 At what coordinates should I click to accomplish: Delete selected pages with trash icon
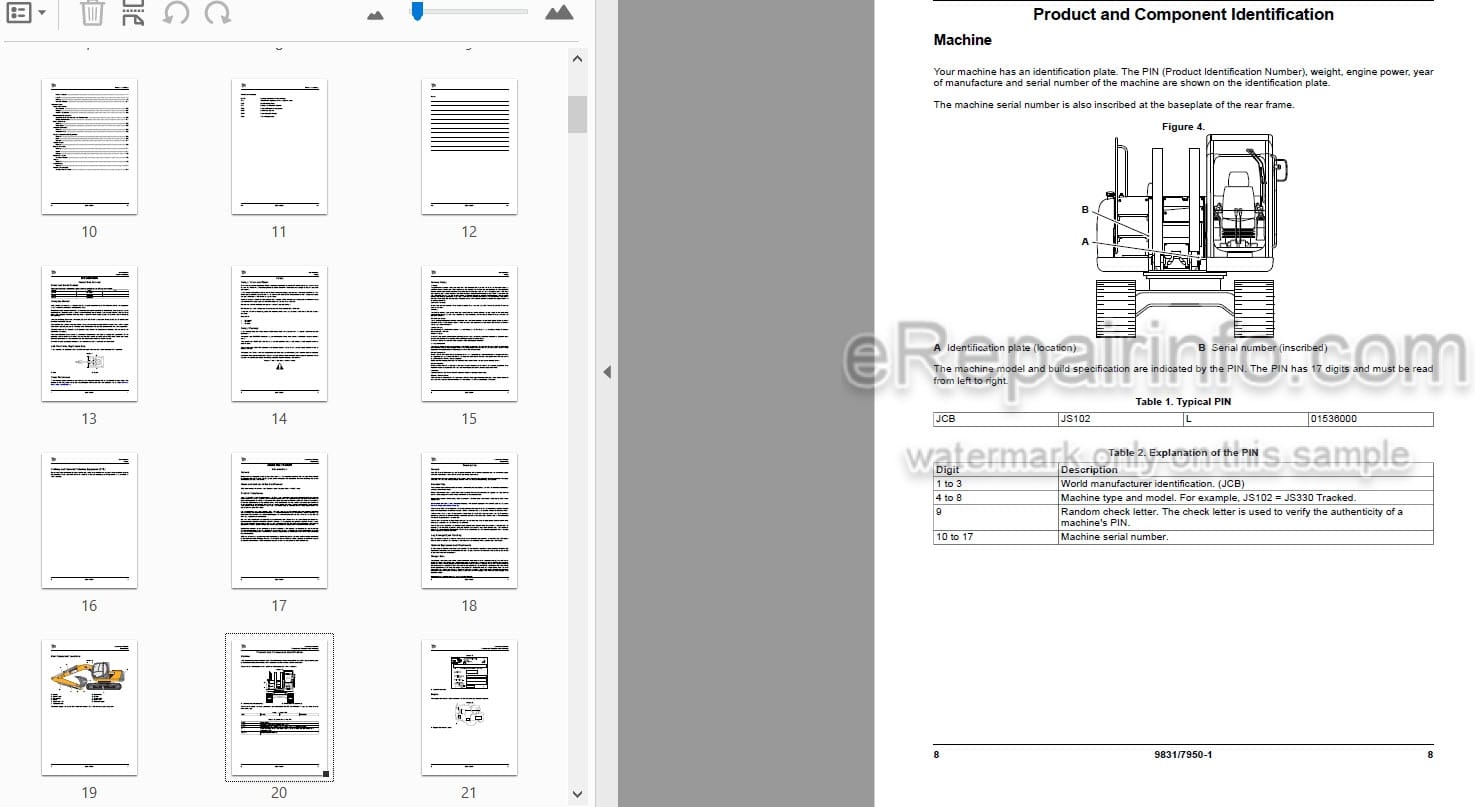(x=92, y=13)
